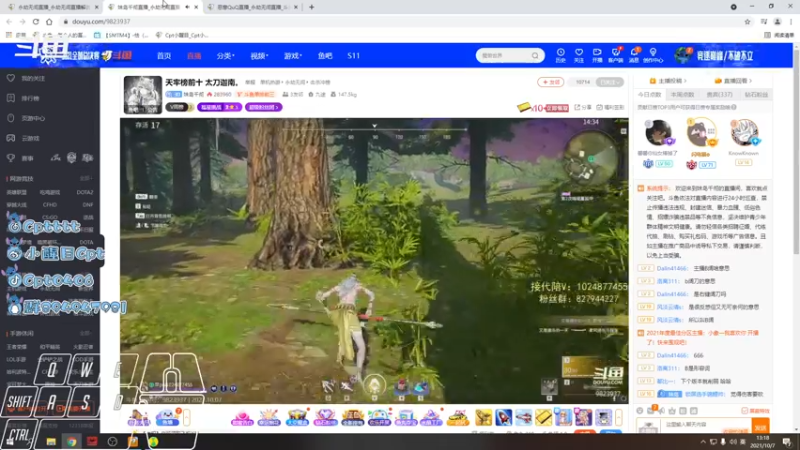Image resolution: width=800 pixels, height=450 pixels.
Task: Expand the arrow next to fish ball icon
Action: coord(187,417)
